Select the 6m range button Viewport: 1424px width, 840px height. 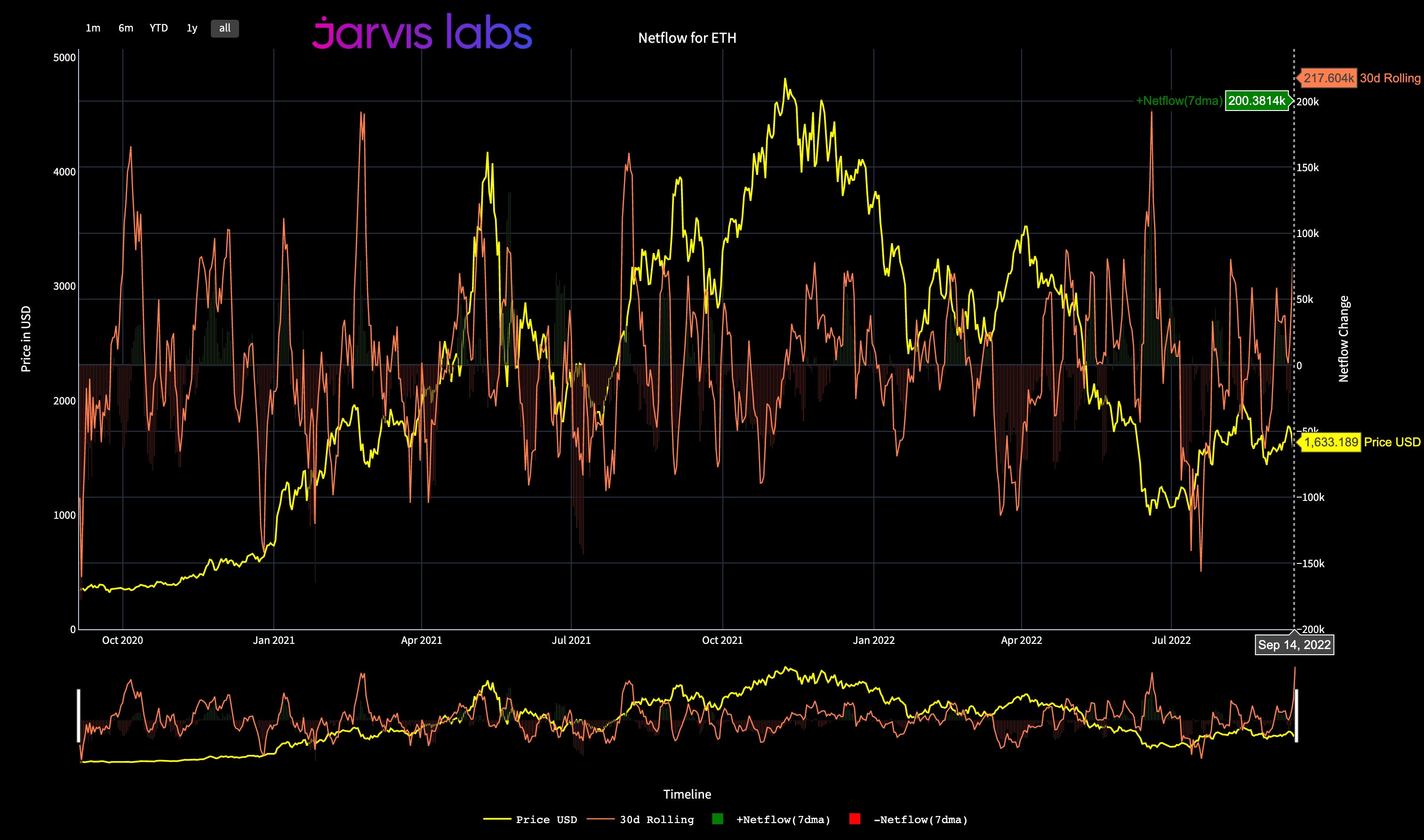(x=126, y=28)
